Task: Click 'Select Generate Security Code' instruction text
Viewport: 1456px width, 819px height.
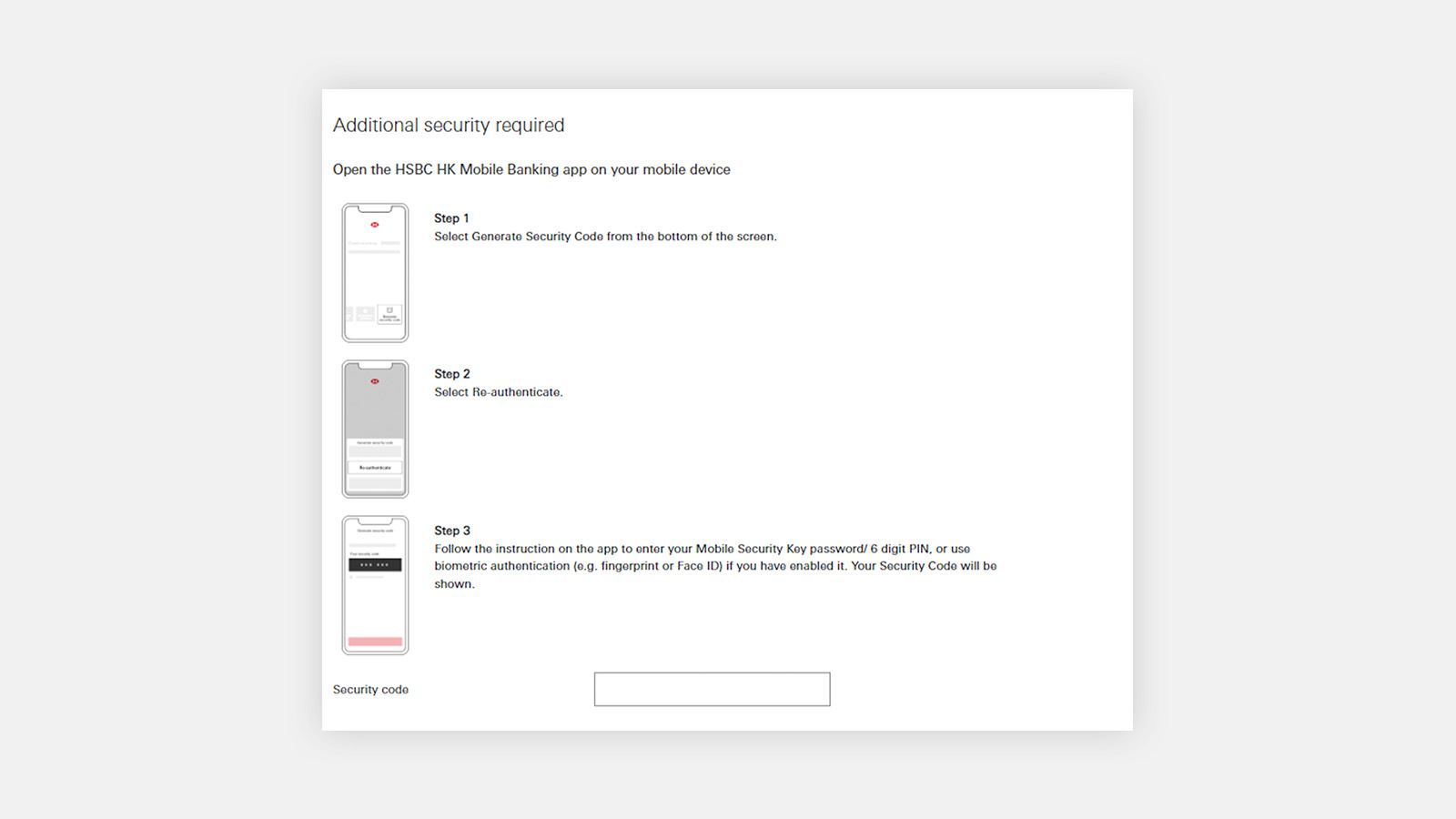Action: coord(605,237)
